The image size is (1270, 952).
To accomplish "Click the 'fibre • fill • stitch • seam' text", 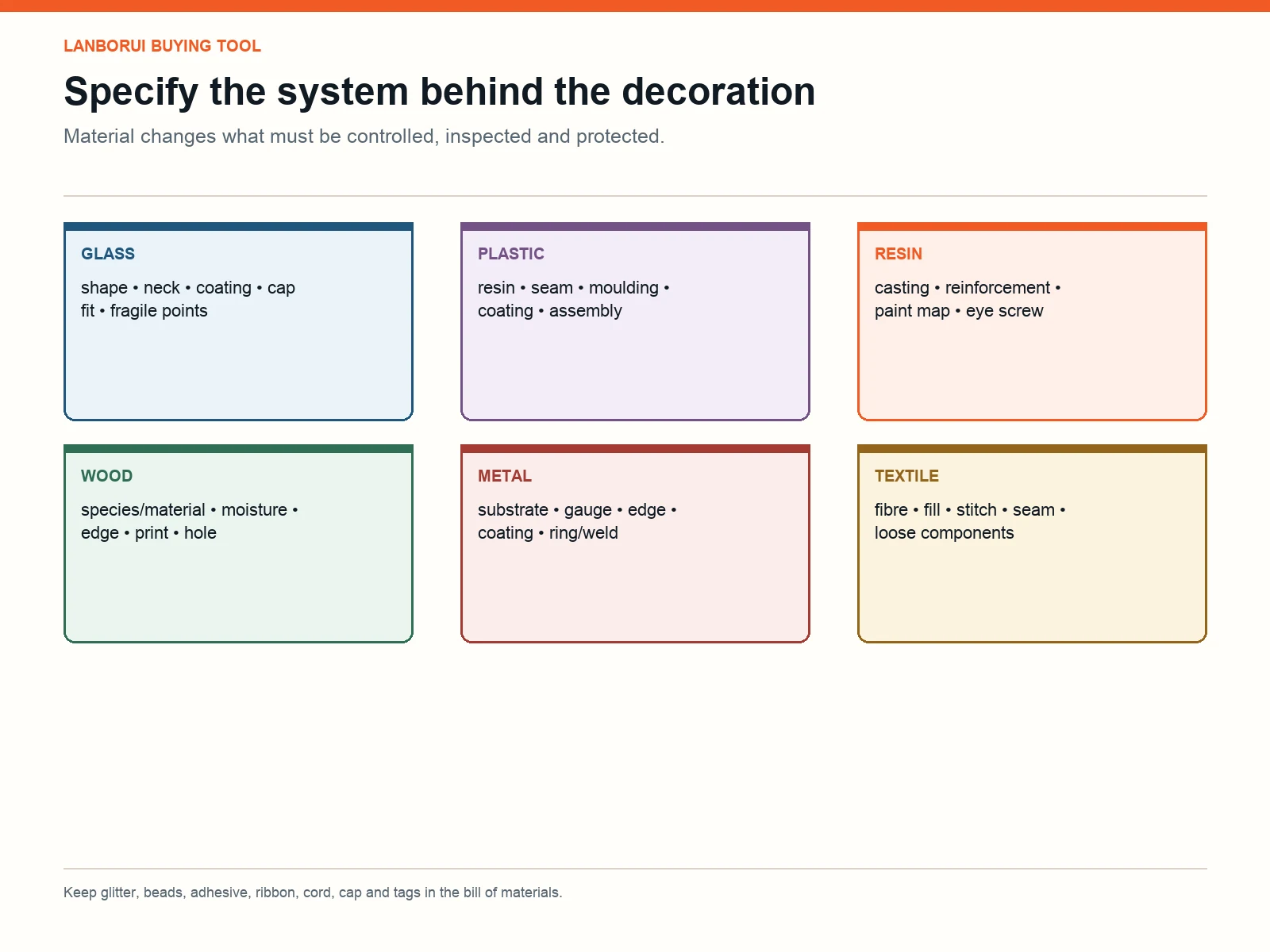I will pos(964,509).
